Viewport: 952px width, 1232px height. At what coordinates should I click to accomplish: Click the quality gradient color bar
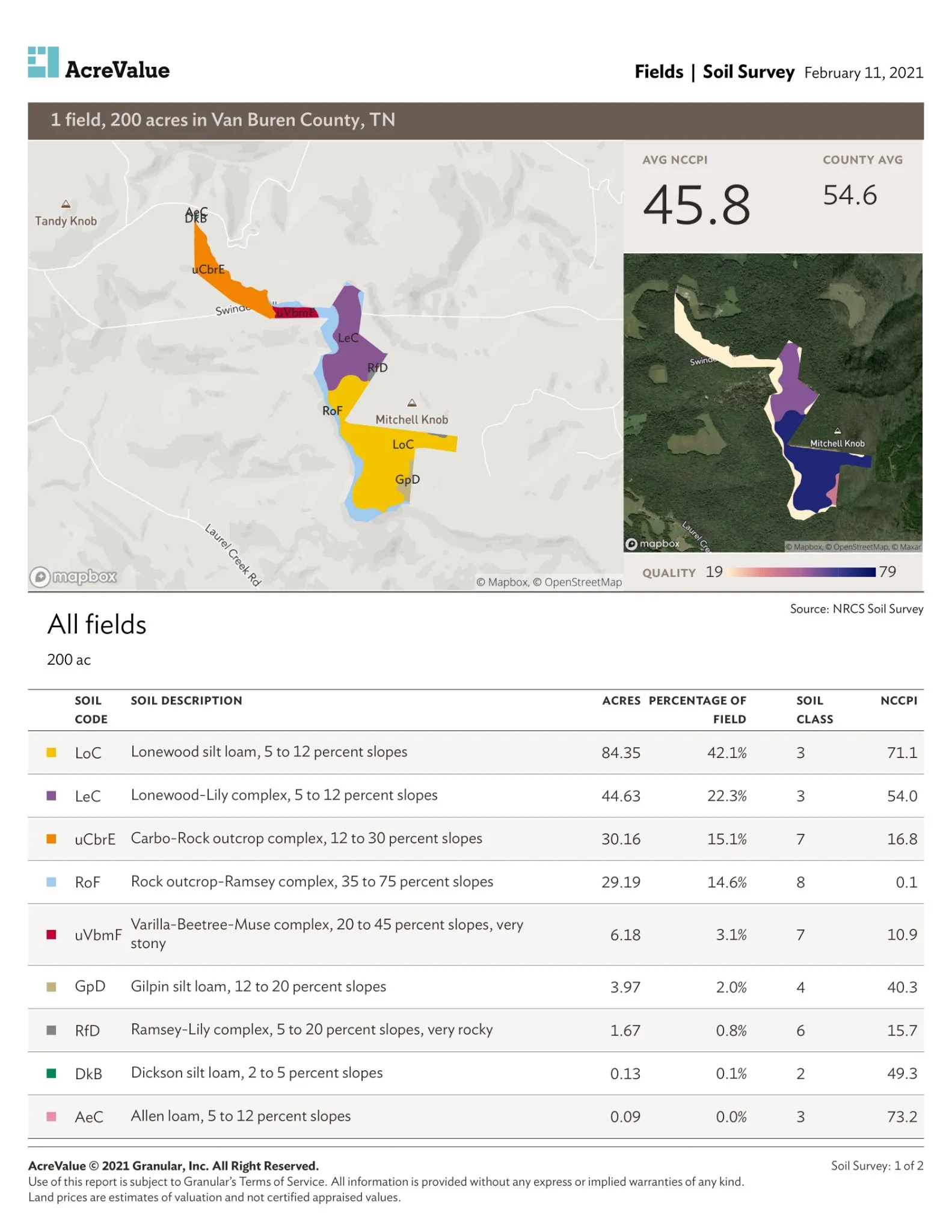coord(801,572)
